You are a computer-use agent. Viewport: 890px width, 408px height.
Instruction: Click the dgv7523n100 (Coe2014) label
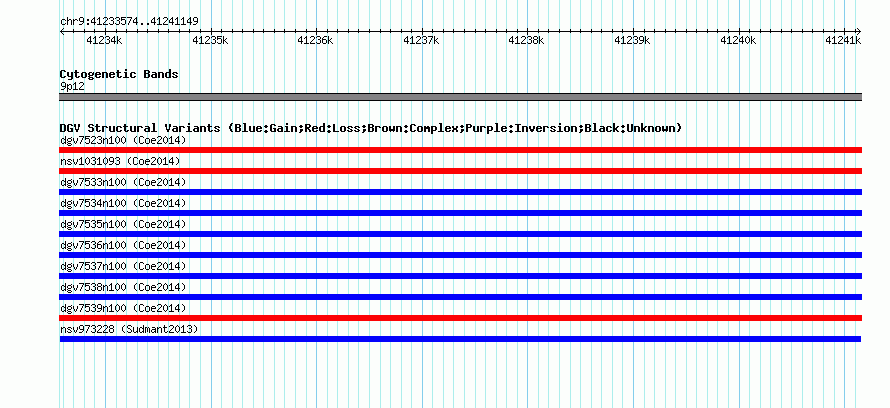pyautogui.click(x=123, y=140)
